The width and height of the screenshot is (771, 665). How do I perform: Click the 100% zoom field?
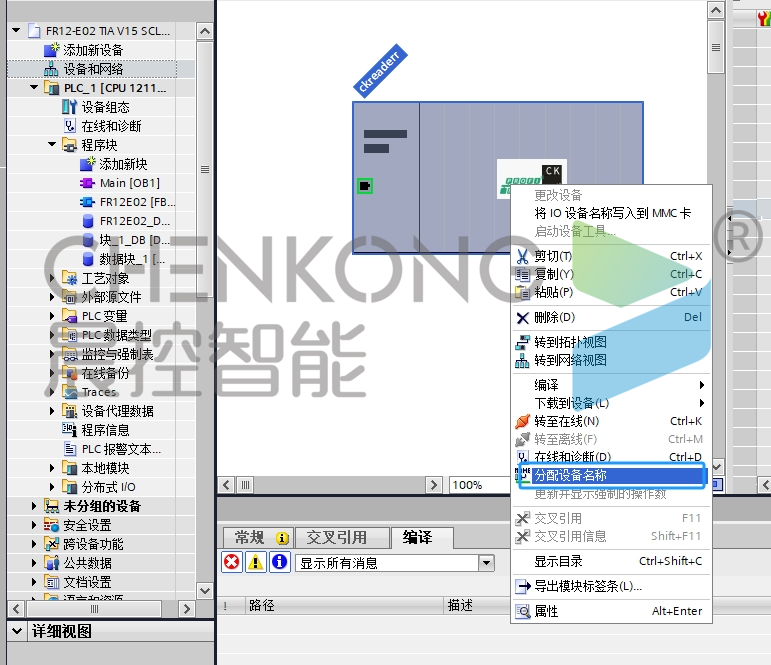(479, 485)
